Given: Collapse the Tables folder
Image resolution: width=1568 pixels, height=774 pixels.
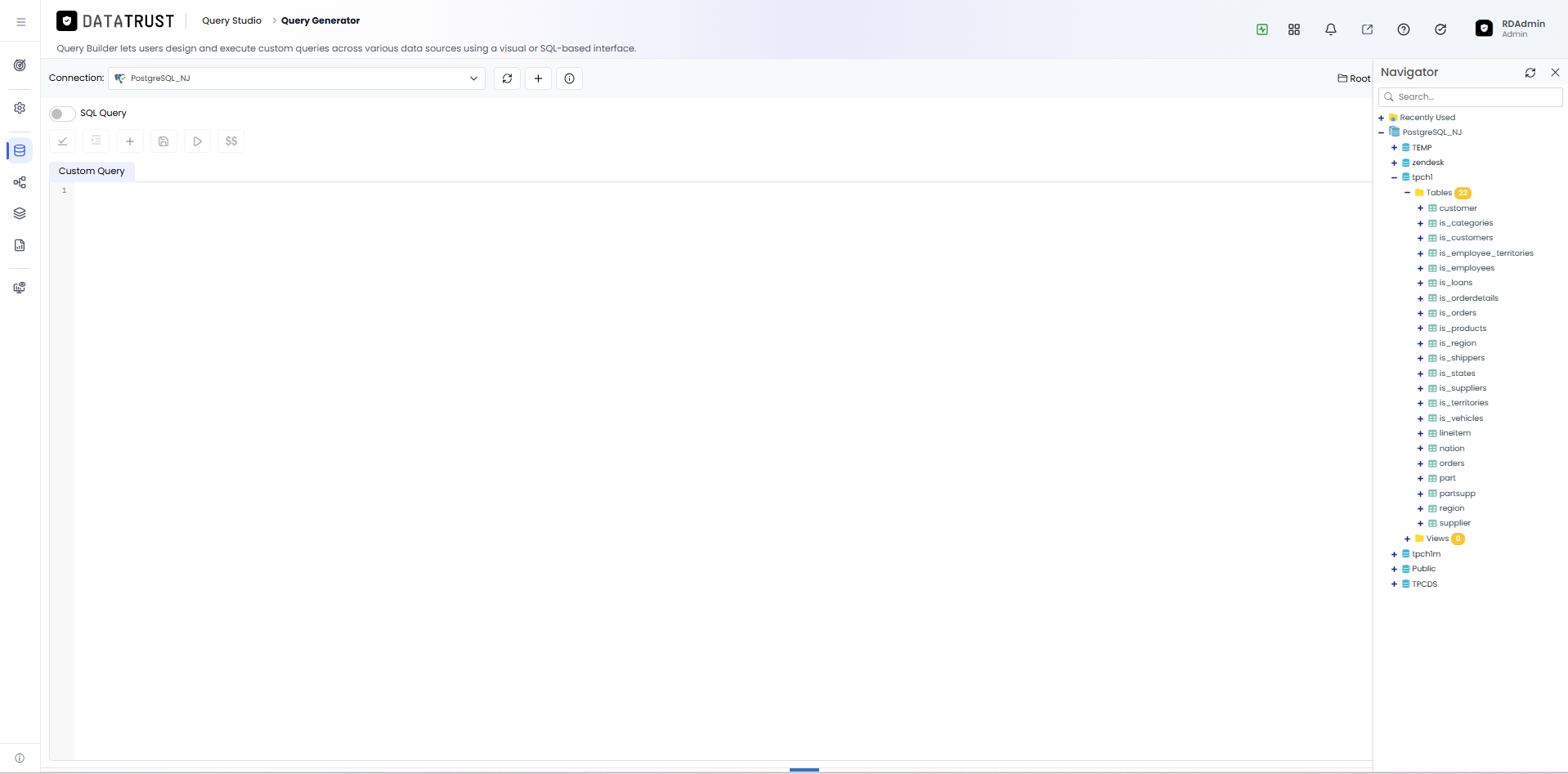Looking at the screenshot, I should tap(1408, 193).
